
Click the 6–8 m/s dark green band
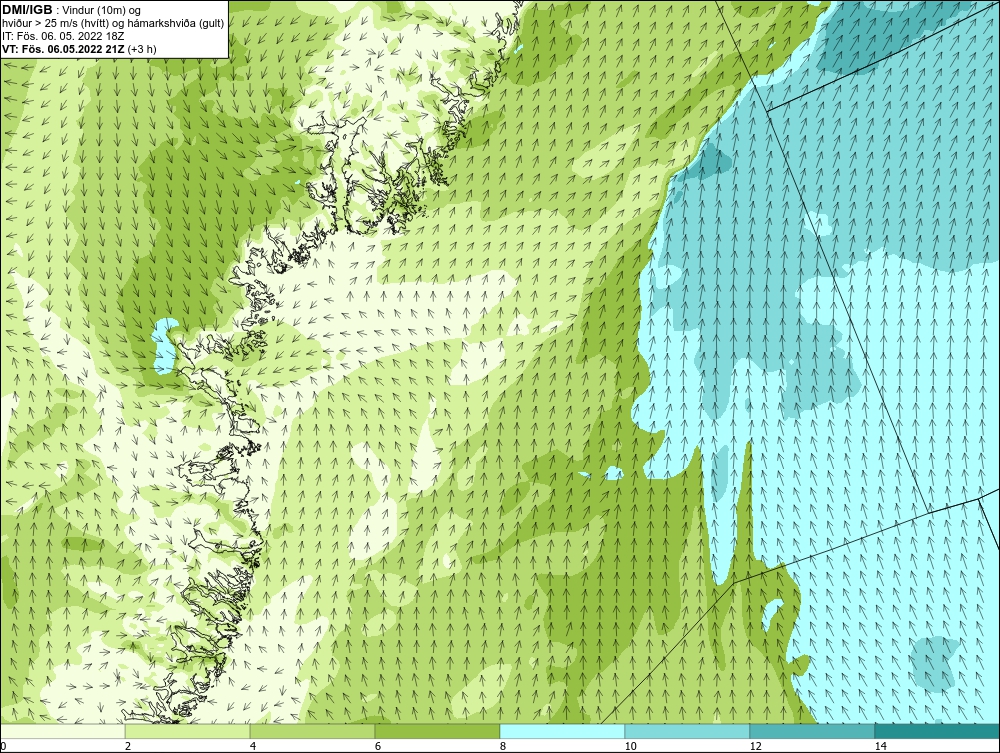(438, 731)
